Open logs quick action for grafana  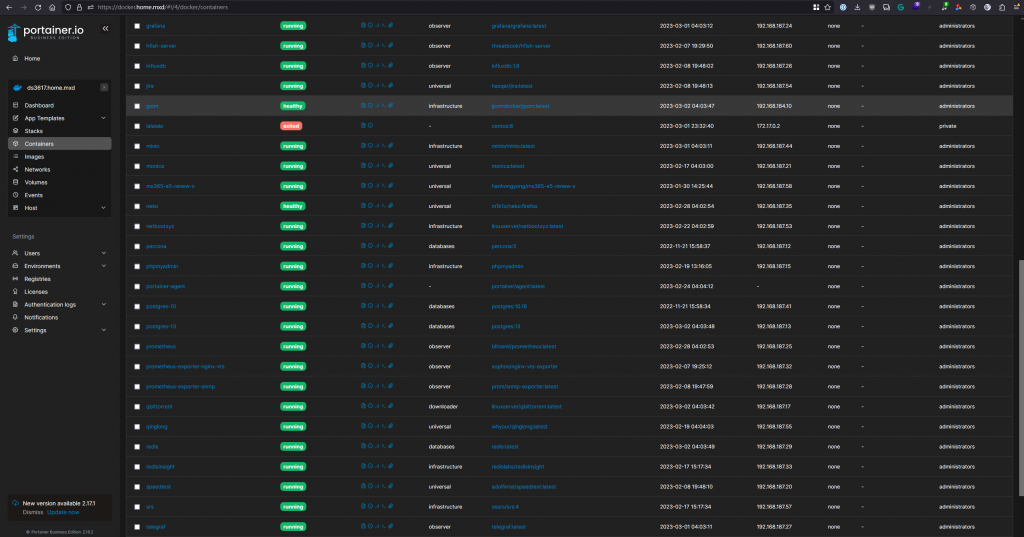coord(363,25)
